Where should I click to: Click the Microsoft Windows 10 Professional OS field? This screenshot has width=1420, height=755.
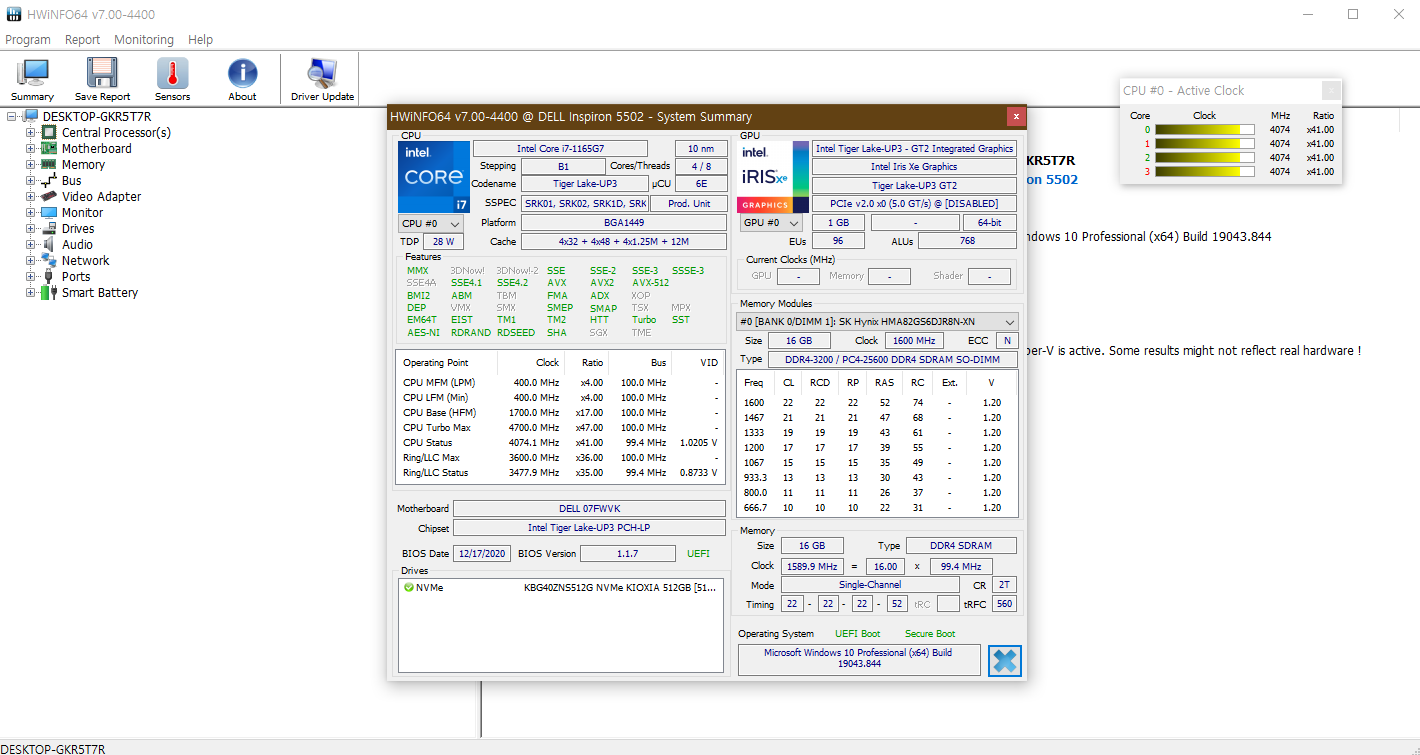(x=858, y=658)
